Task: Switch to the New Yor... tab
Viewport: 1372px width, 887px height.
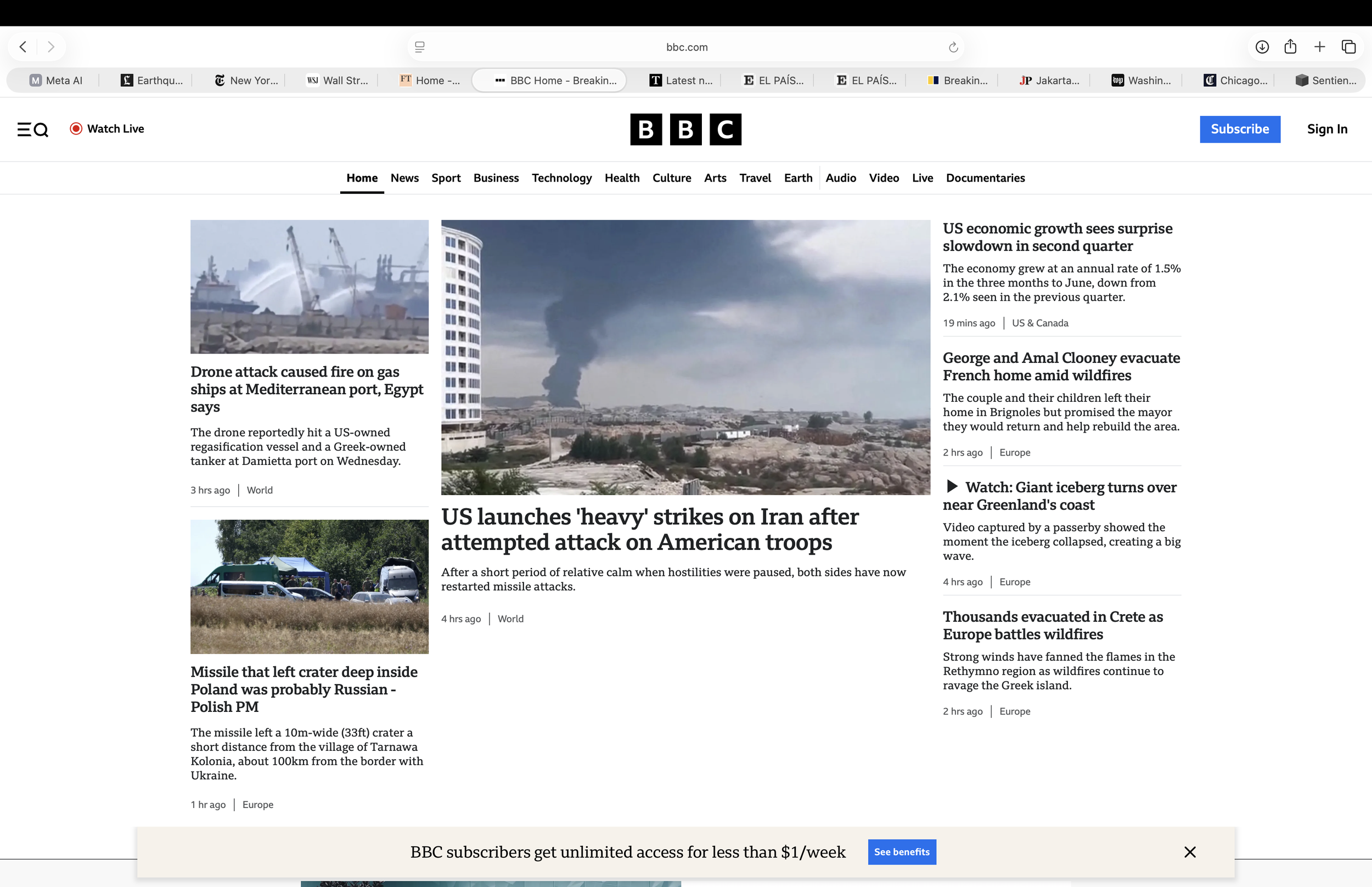Action: tap(246, 80)
